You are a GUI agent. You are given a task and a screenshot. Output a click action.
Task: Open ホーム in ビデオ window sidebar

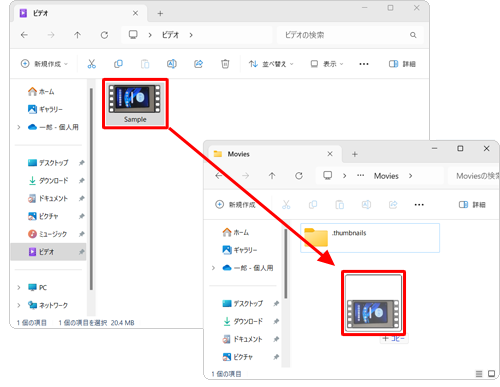pyautogui.click(x=41, y=91)
